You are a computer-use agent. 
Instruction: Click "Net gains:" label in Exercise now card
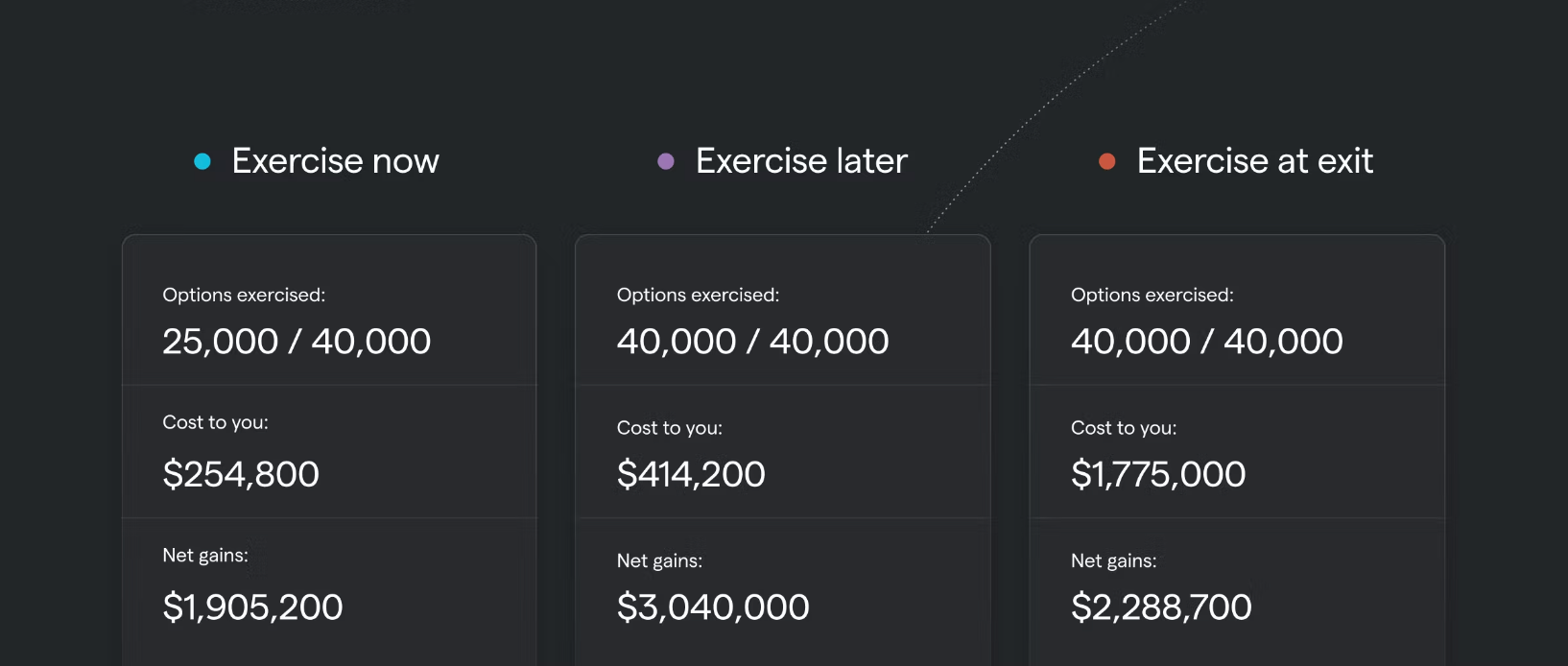coord(205,555)
